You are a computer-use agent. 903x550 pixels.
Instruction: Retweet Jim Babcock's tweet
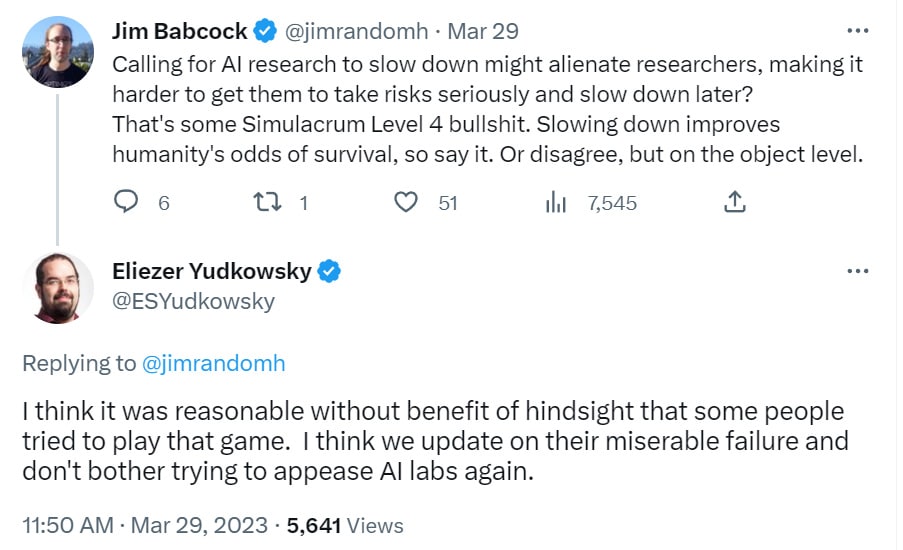pyautogui.click(x=267, y=202)
